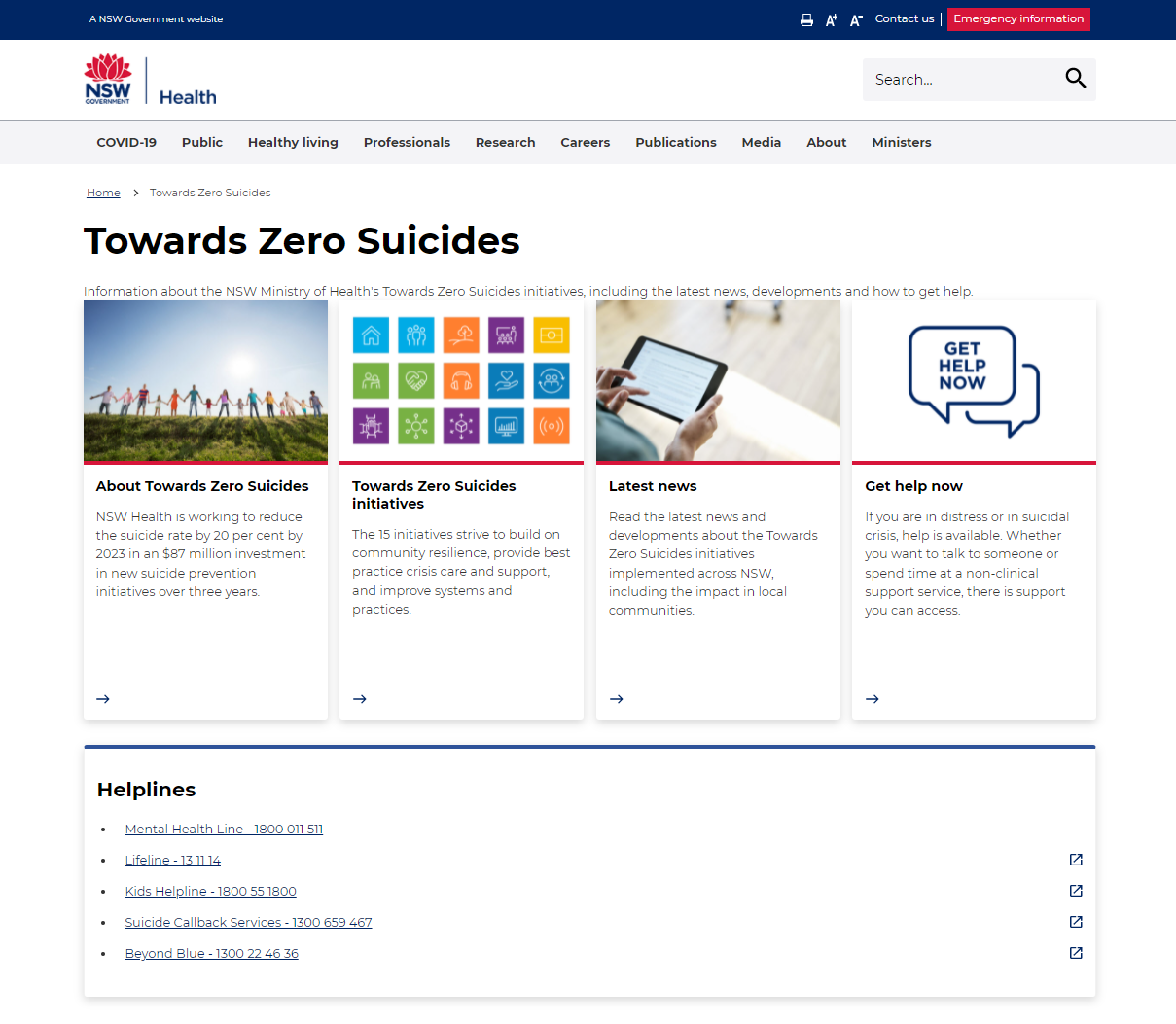Open the Healthy living menu item
This screenshot has width=1176, height=1024.
coord(293,142)
